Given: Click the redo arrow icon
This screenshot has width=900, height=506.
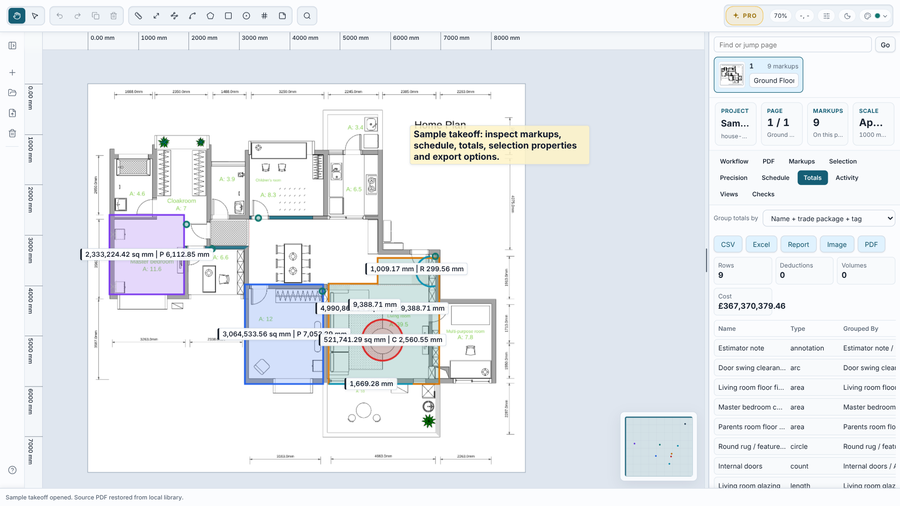Looking at the screenshot, I should (77, 16).
